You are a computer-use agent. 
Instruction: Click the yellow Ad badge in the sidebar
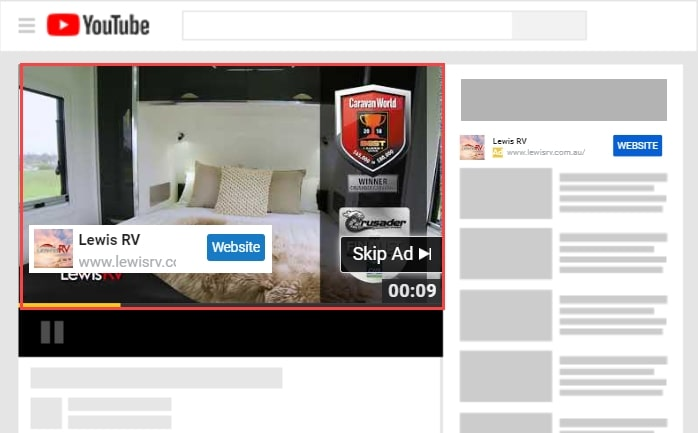[497, 153]
